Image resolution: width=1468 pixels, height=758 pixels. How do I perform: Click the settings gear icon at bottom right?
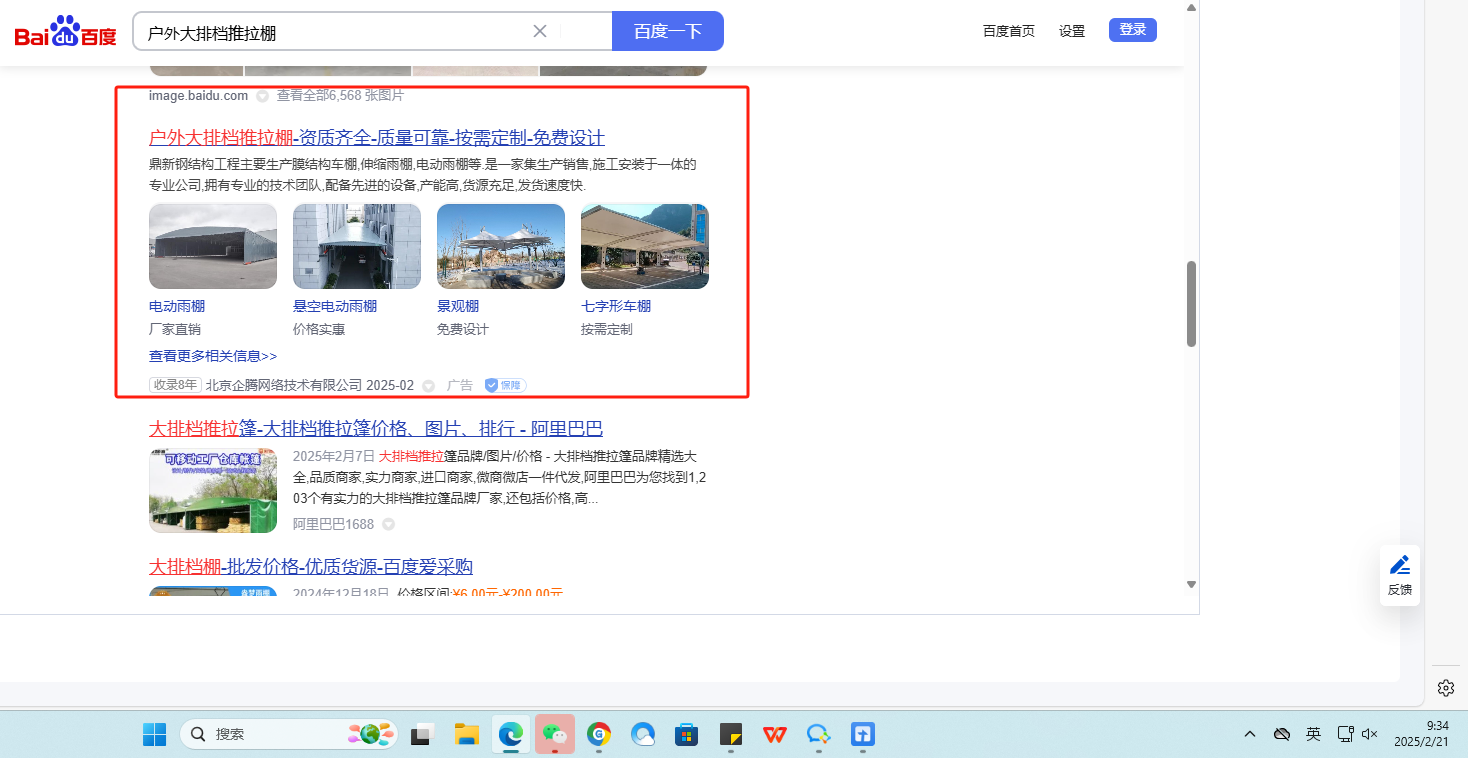1445,688
